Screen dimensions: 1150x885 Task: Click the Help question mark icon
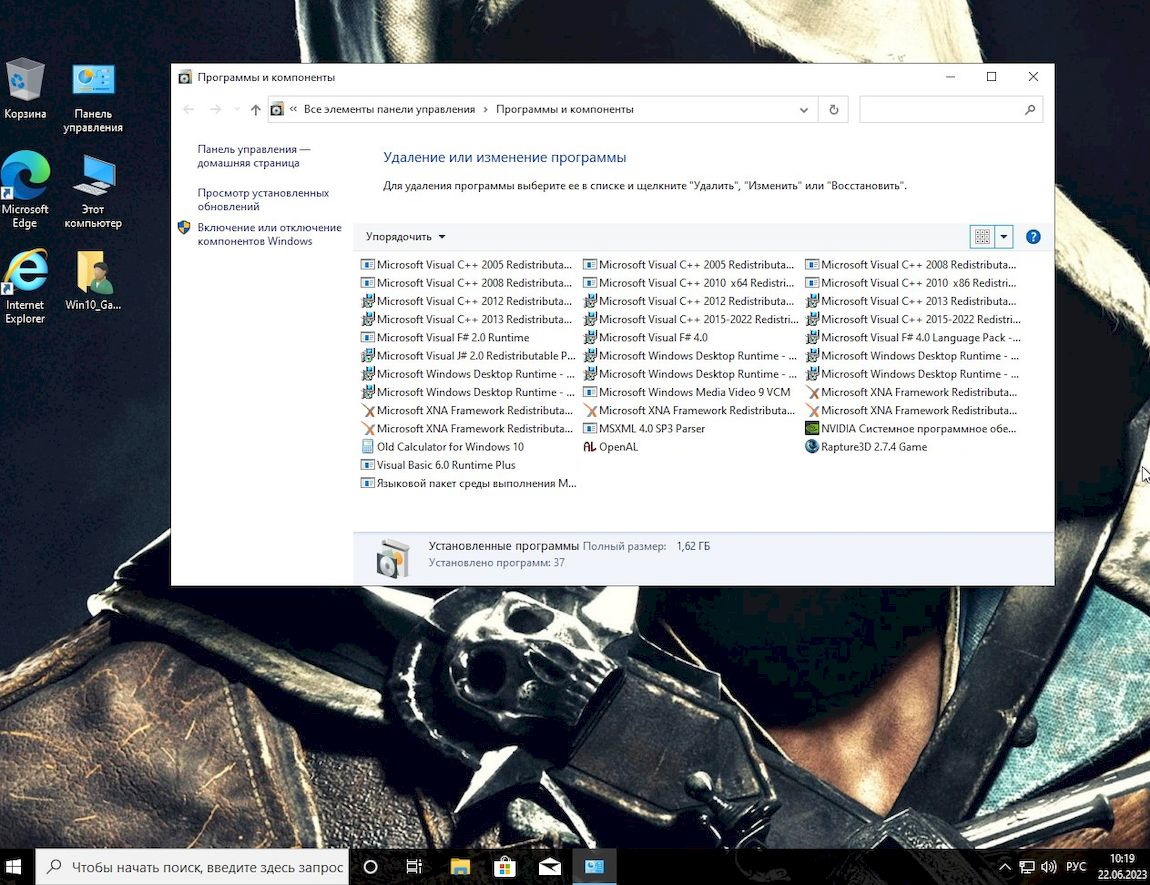(1033, 236)
